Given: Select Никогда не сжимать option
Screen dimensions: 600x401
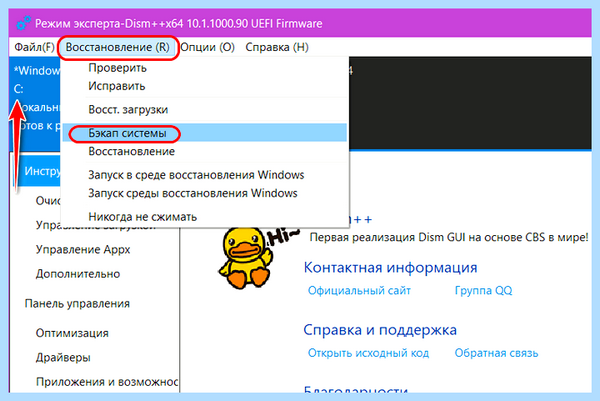Looking at the screenshot, I should click(x=204, y=217).
